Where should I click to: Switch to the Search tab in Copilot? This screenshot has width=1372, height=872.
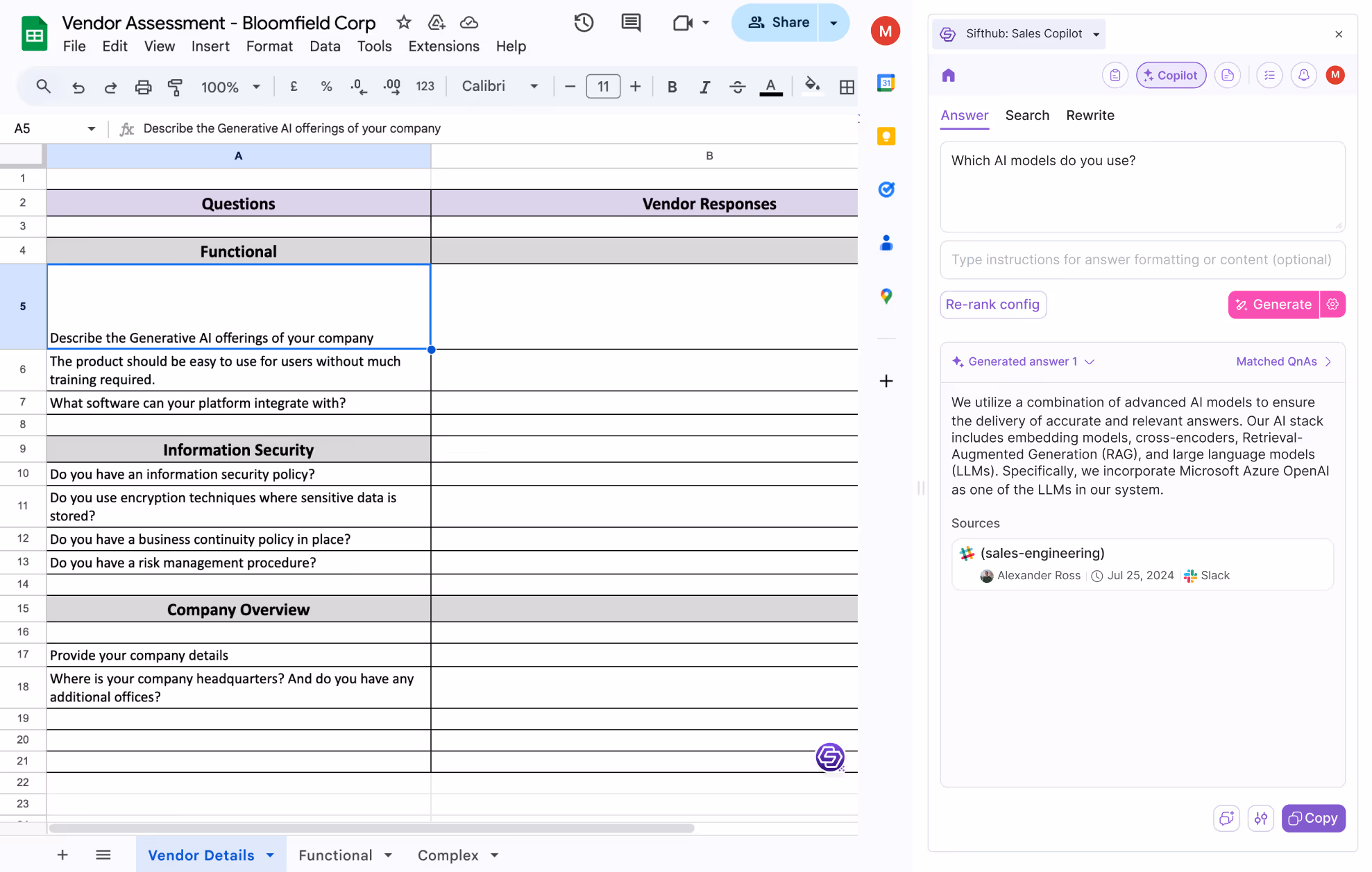point(1027,115)
